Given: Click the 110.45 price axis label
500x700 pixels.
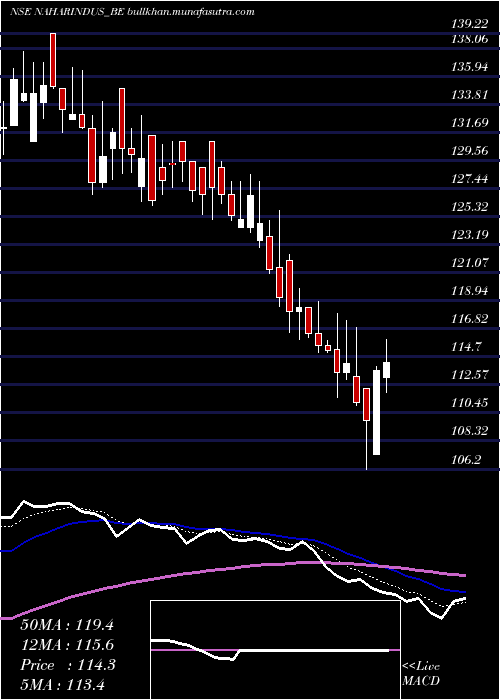Looking at the screenshot, I should point(472,403).
